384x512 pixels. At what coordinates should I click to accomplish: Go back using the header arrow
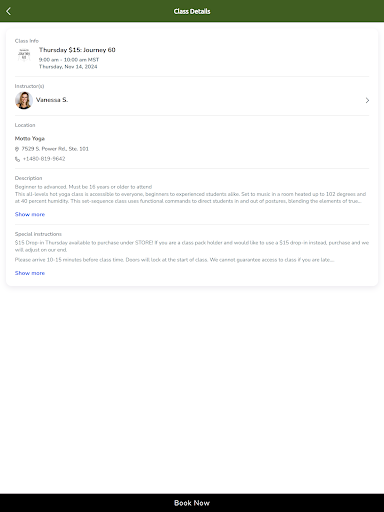click(9, 11)
